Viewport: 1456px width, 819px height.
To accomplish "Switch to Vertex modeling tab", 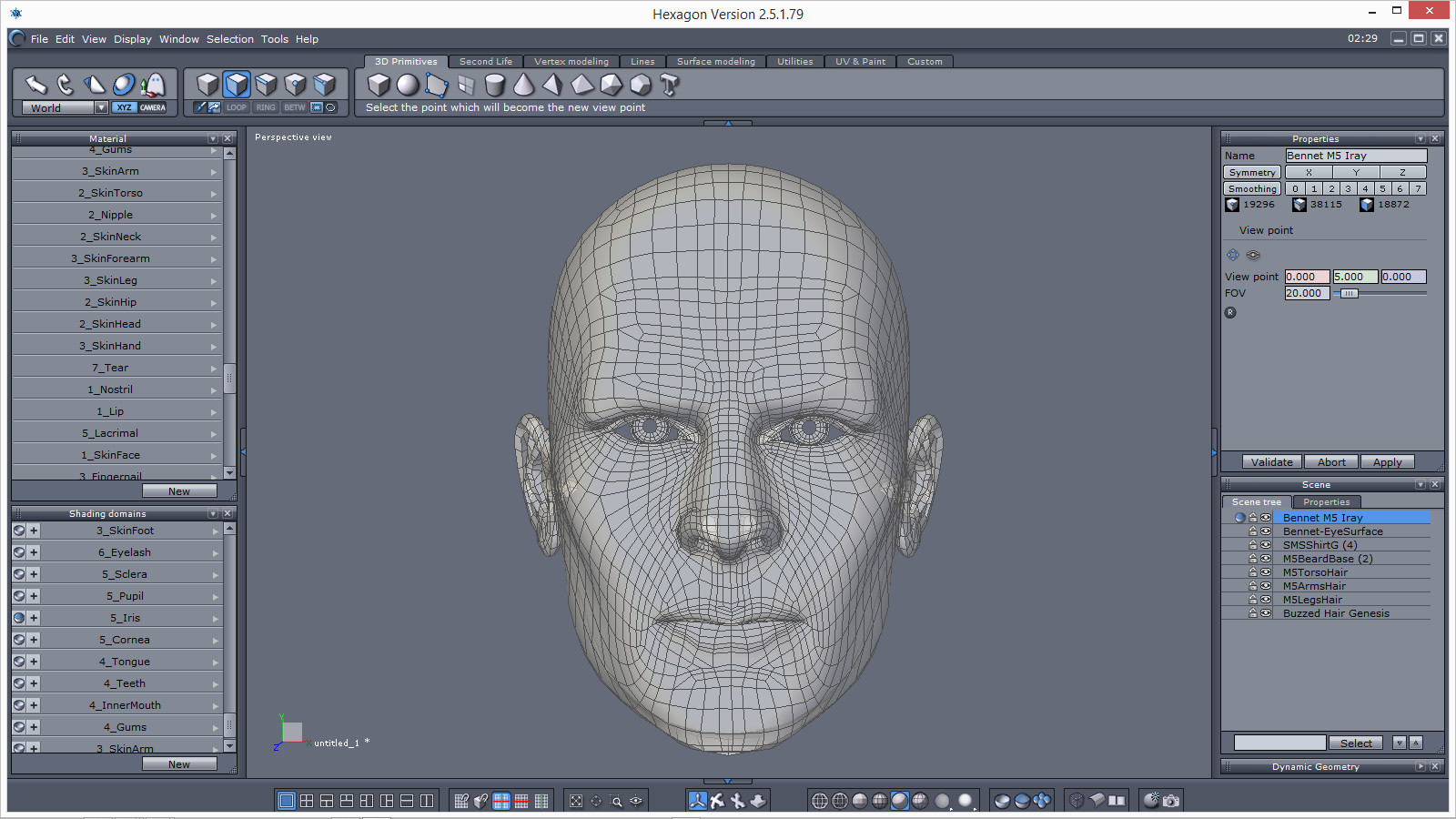I will pyautogui.click(x=571, y=62).
